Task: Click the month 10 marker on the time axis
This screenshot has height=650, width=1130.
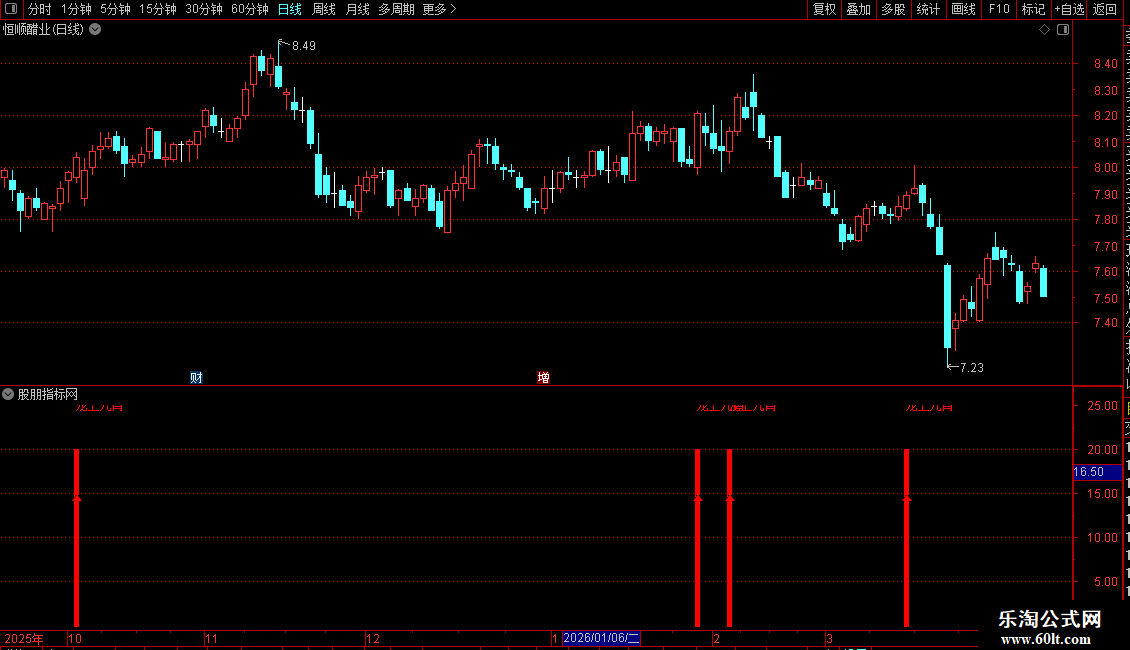Action: tap(75, 638)
